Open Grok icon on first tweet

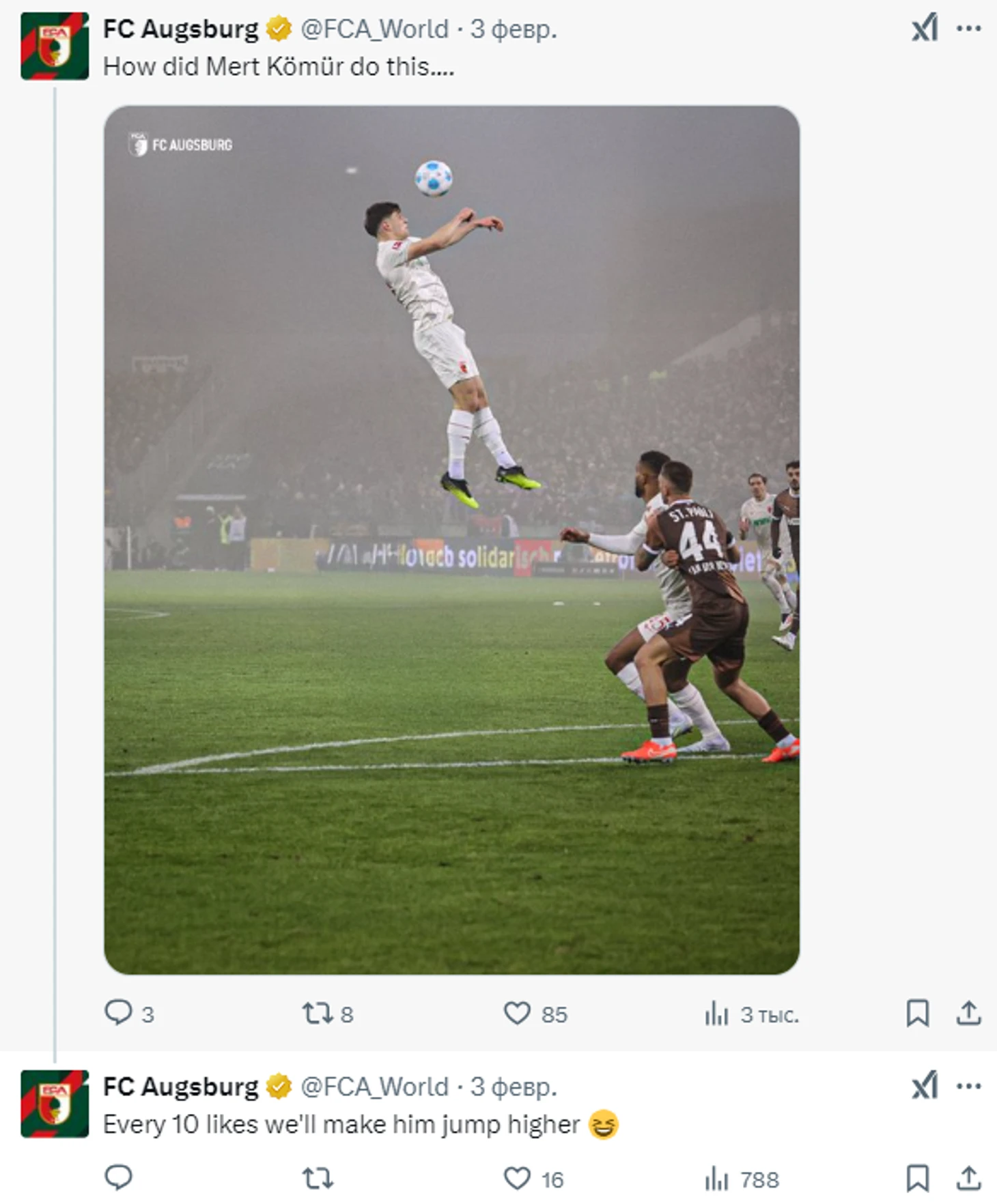925,29
